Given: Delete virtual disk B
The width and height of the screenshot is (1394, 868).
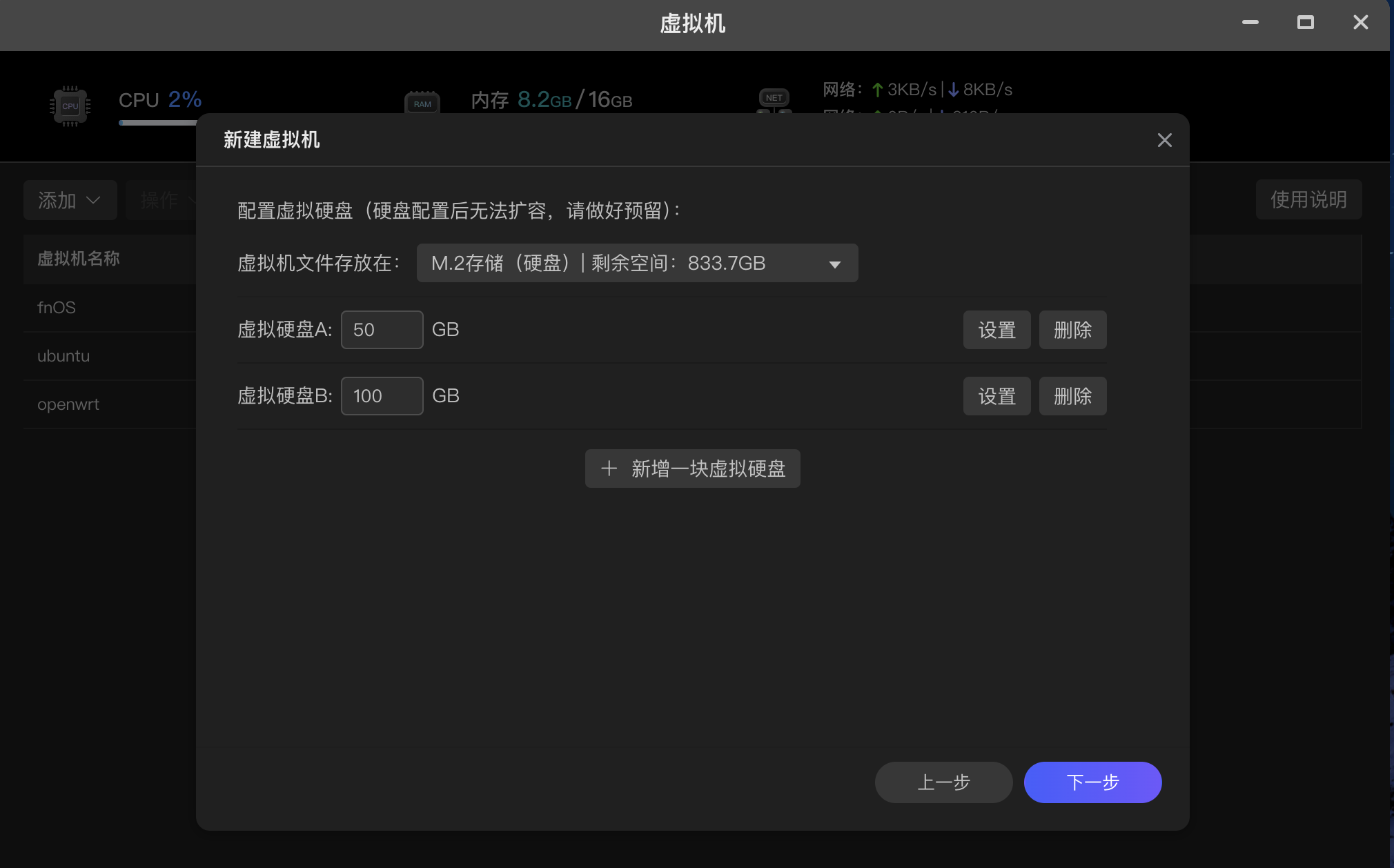Looking at the screenshot, I should coord(1072,396).
